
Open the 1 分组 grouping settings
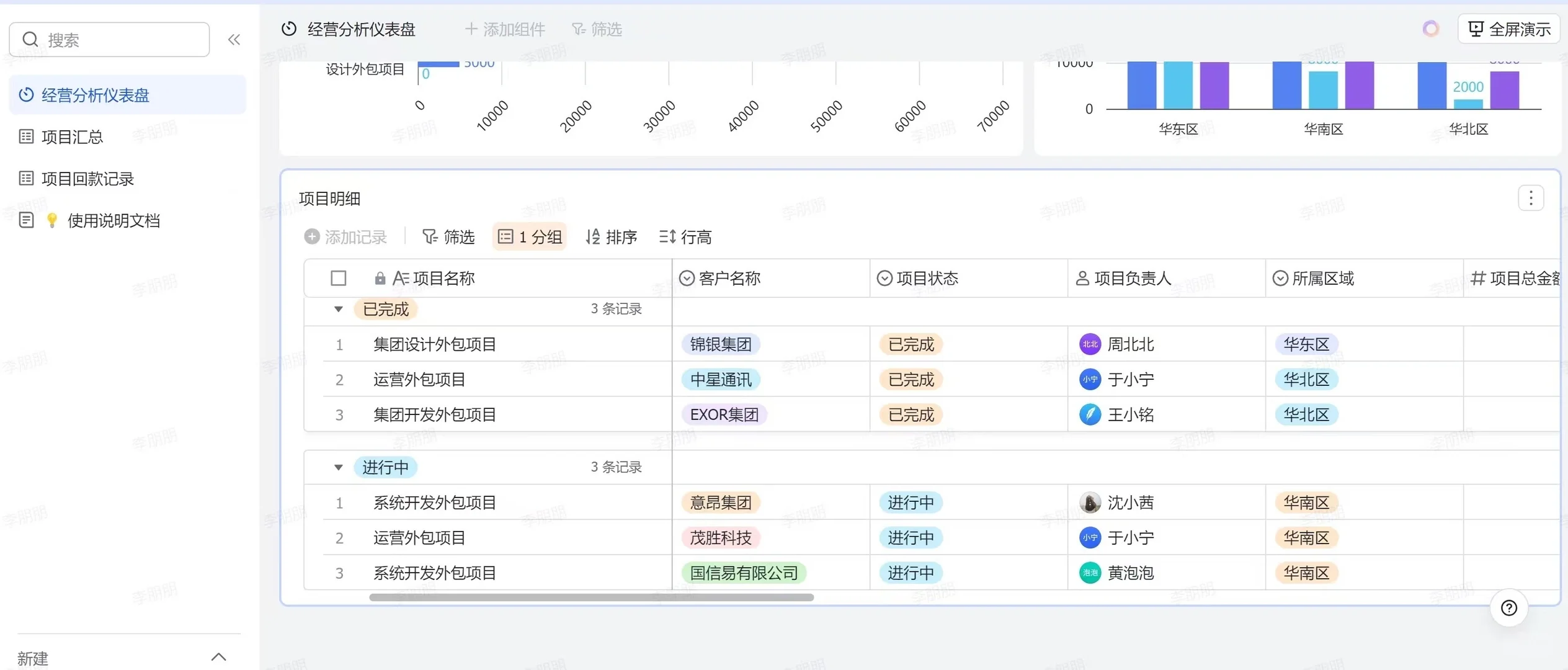(x=529, y=236)
